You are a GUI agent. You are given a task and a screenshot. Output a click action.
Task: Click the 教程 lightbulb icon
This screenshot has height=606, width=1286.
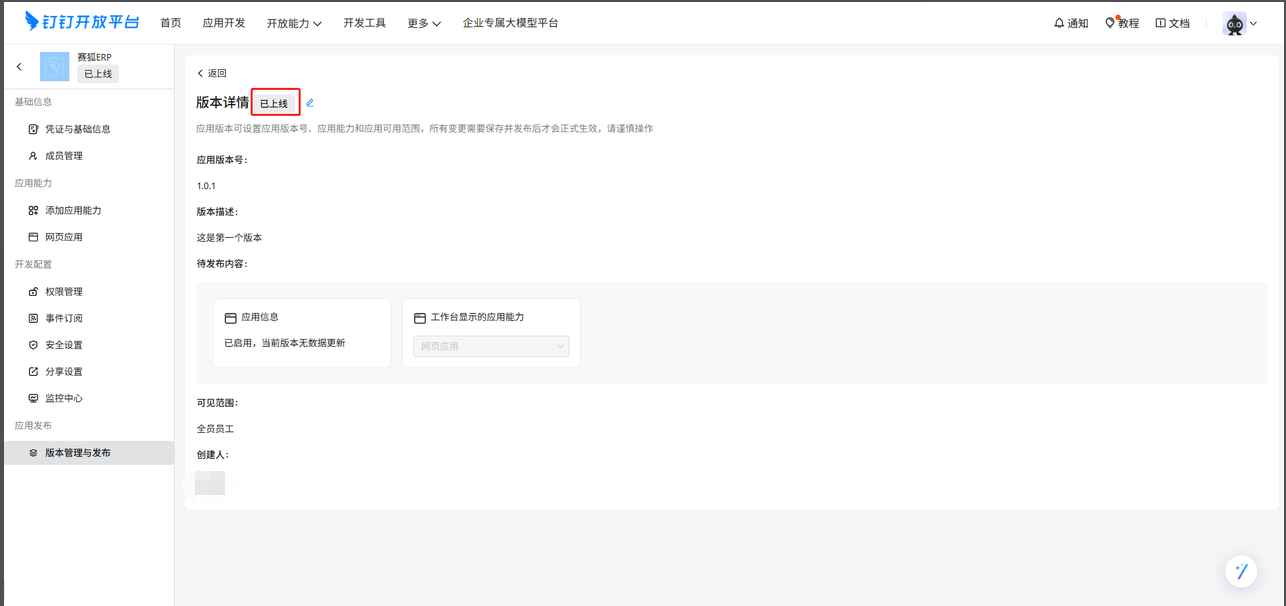pos(1110,23)
